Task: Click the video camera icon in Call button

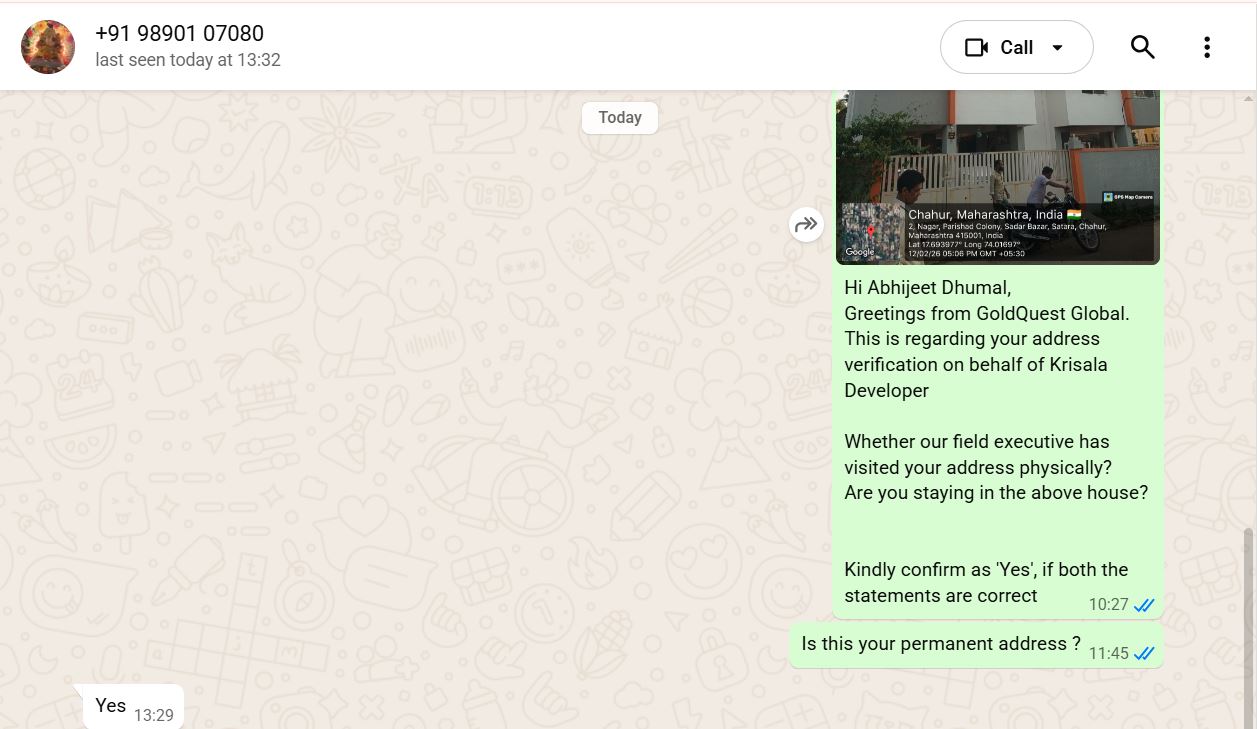Action: coord(976,47)
